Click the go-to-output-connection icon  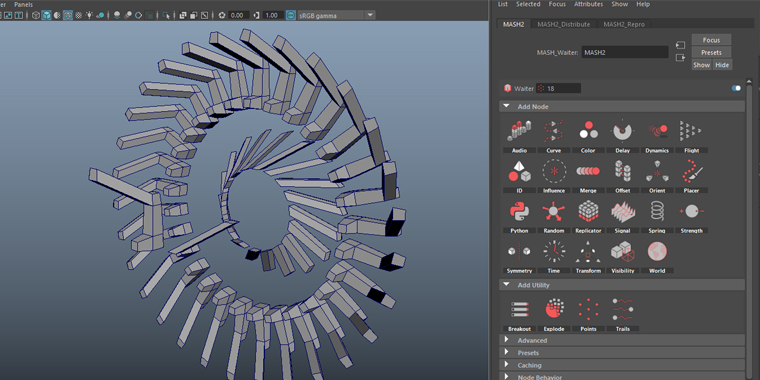click(x=681, y=57)
